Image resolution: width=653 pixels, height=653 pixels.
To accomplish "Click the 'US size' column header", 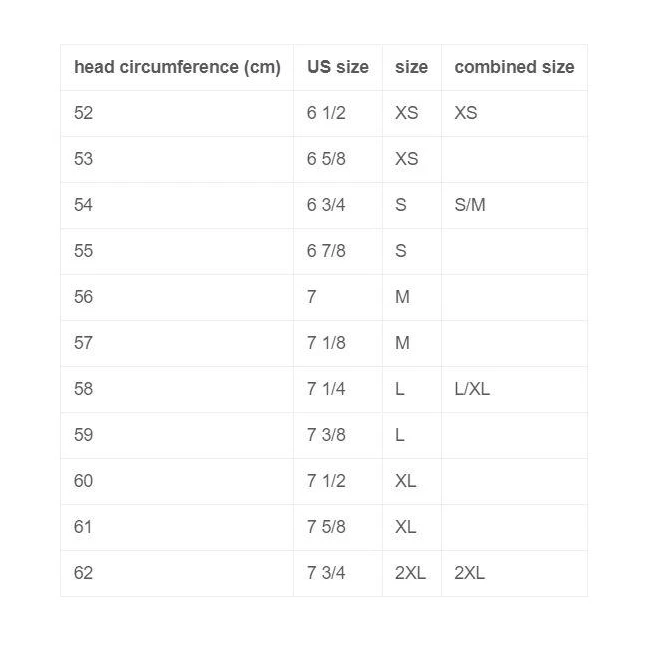I will point(337,68).
